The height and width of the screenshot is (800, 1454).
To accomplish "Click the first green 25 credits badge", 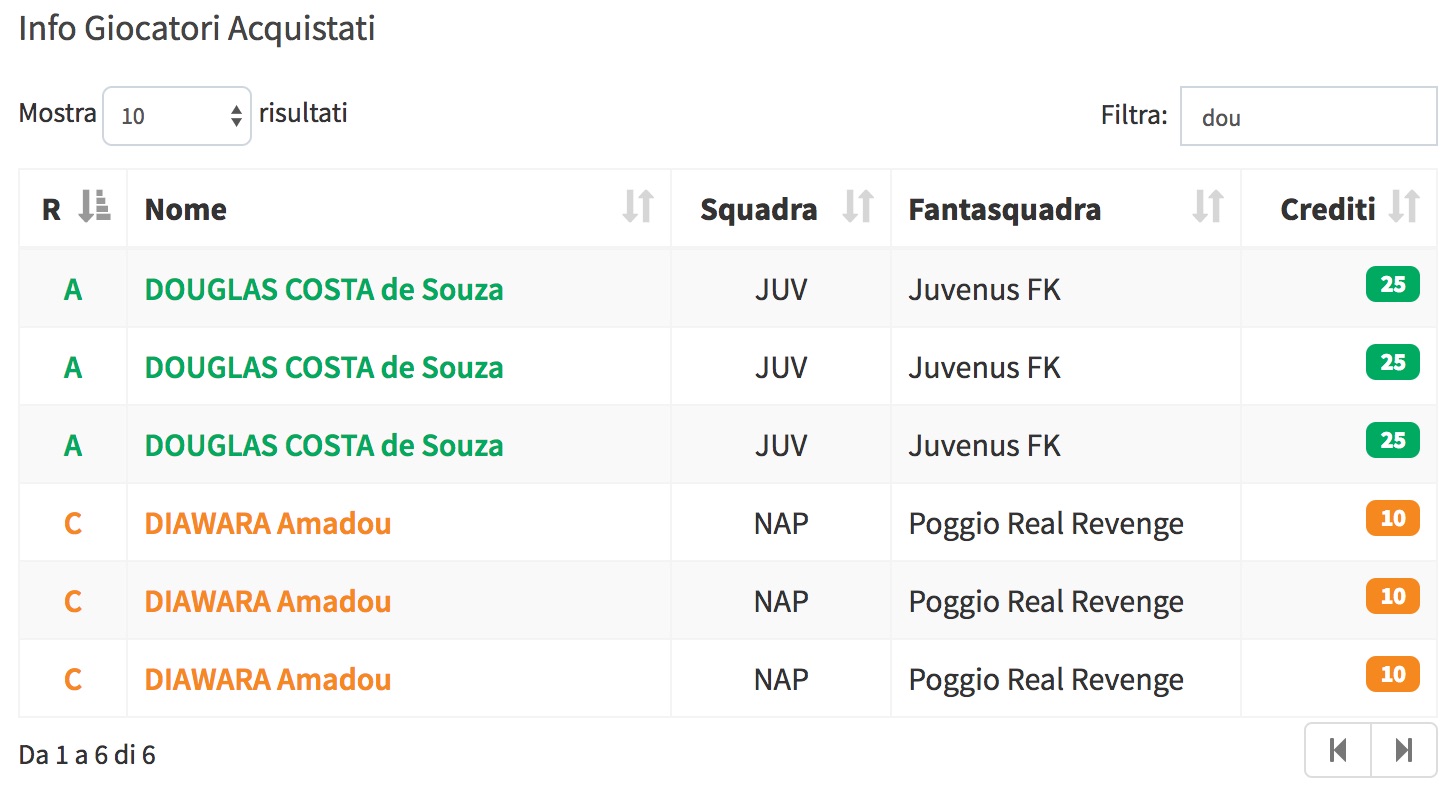I will coord(1392,285).
